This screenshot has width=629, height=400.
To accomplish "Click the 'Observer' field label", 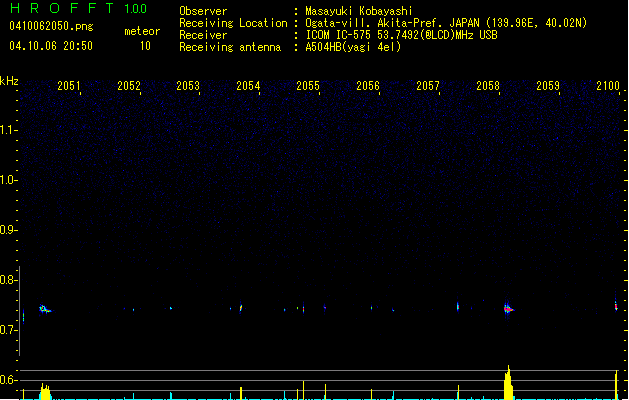I will click(x=203, y=11).
